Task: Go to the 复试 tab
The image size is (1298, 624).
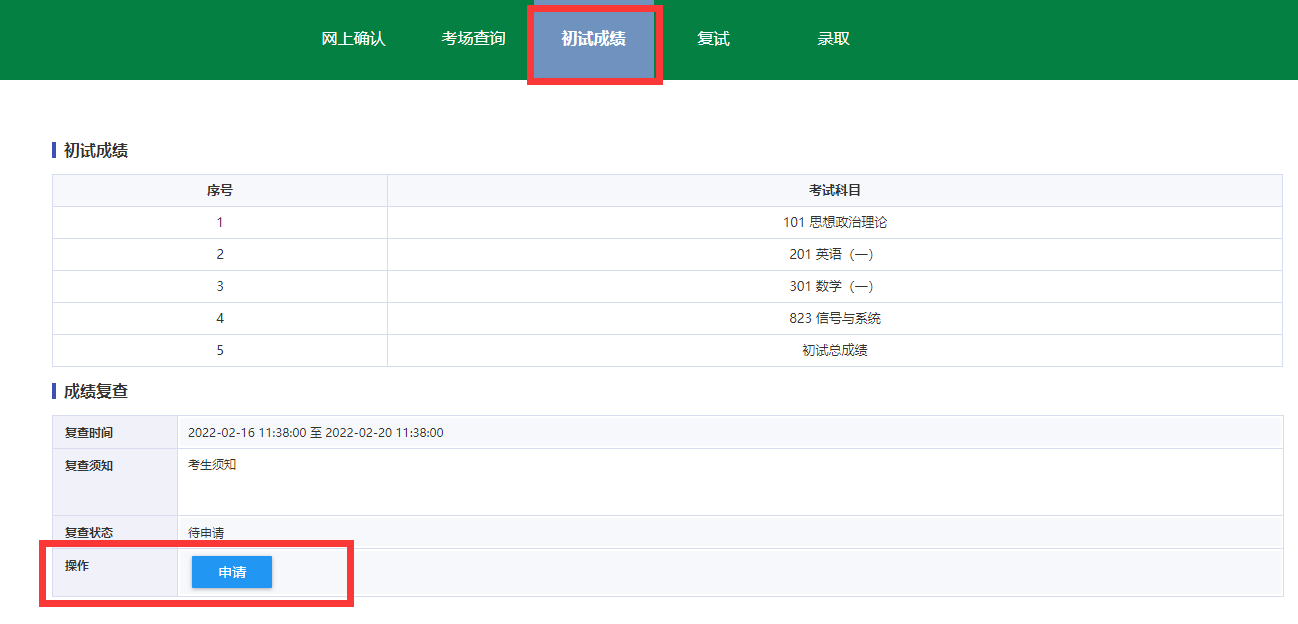Action: point(713,39)
